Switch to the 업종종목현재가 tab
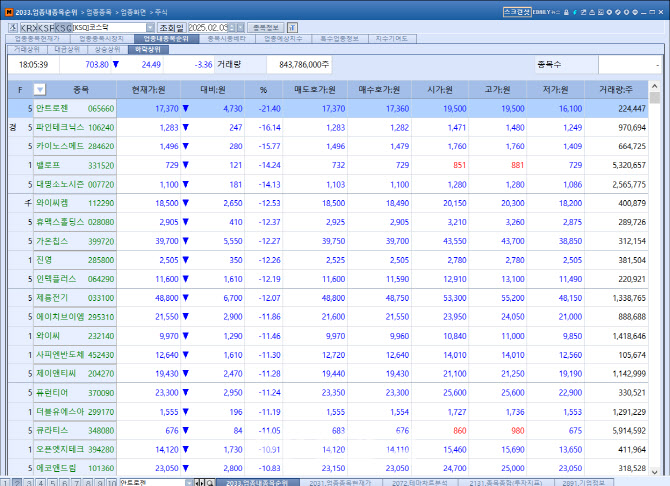Image resolution: width=670 pixels, height=486 pixels. [x=35, y=39]
